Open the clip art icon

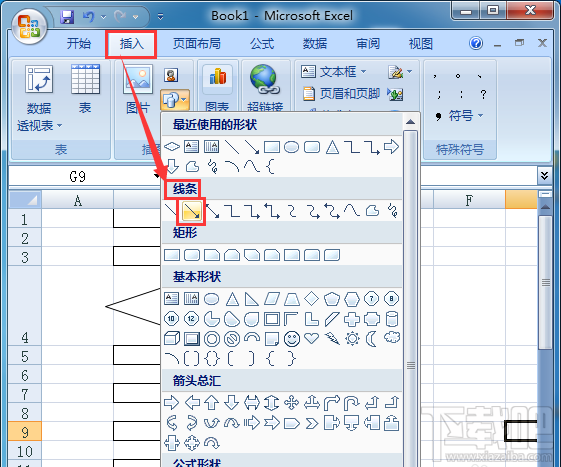(x=171, y=75)
